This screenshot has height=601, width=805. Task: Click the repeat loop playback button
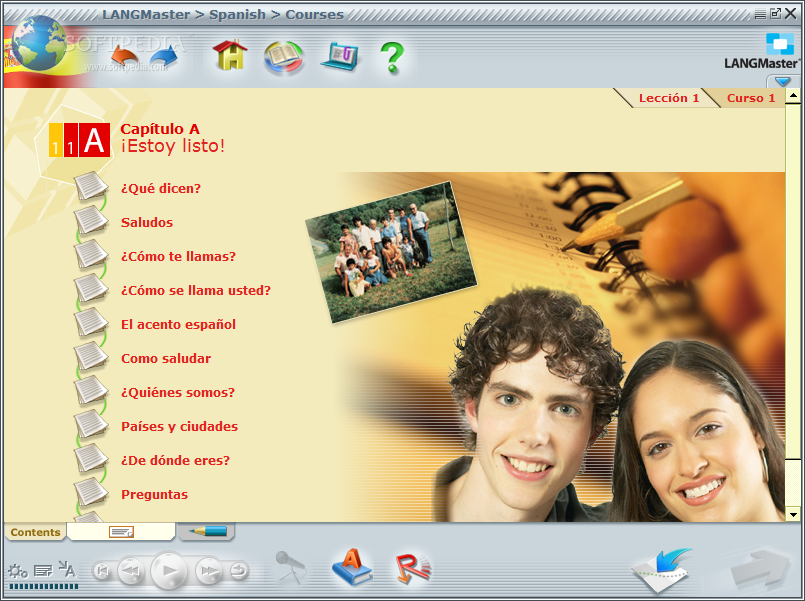click(x=239, y=570)
